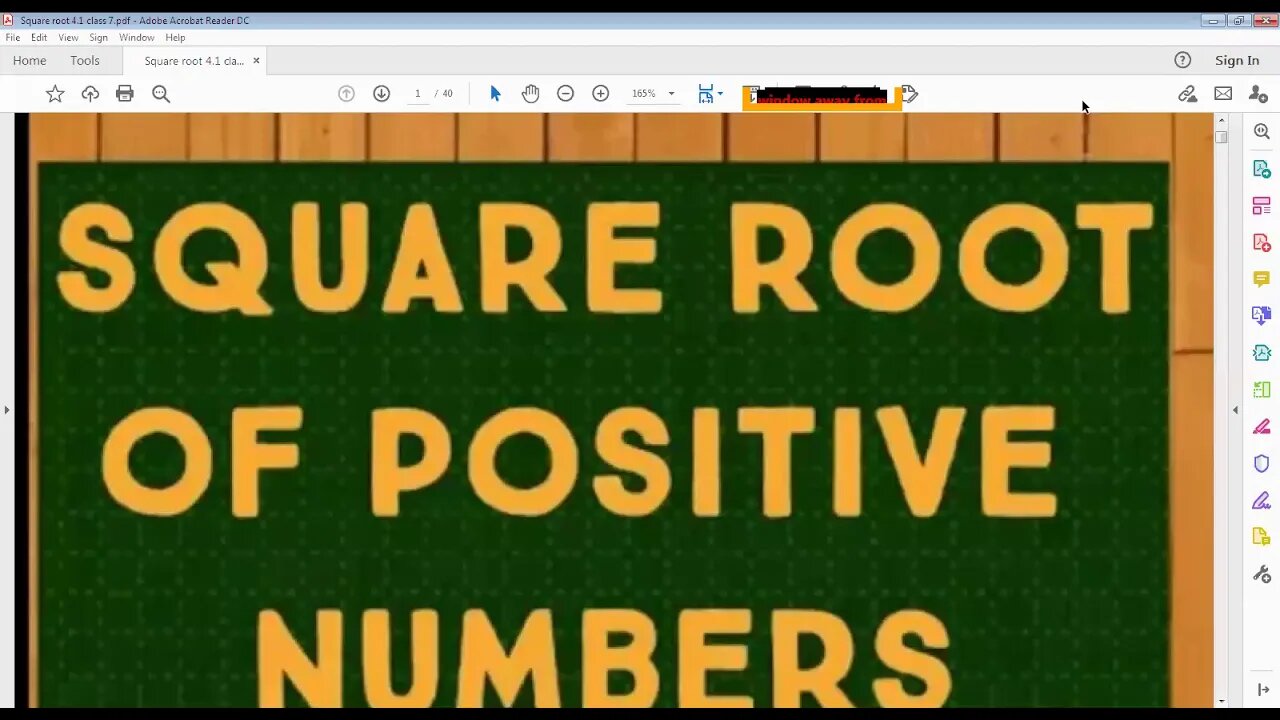Open the pink Redact pen tool
Viewport: 1280px width, 720px height.
[x=1262, y=427]
